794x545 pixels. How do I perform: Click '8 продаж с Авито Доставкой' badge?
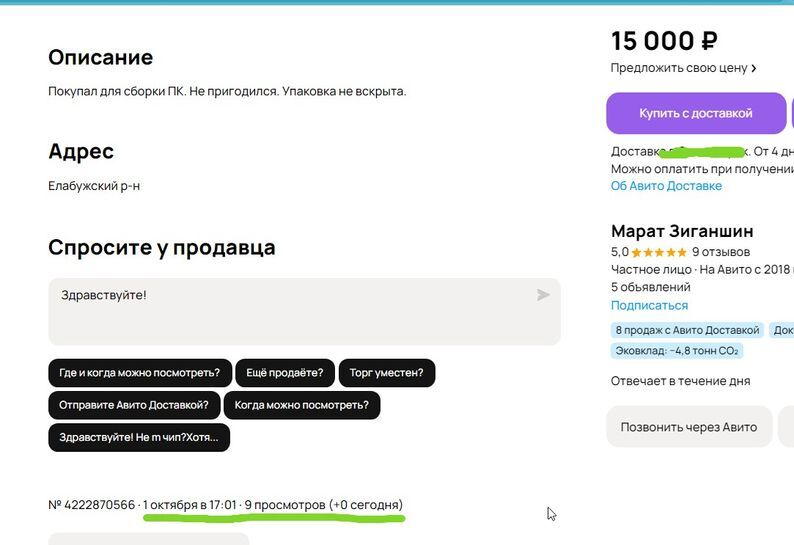click(x=687, y=330)
